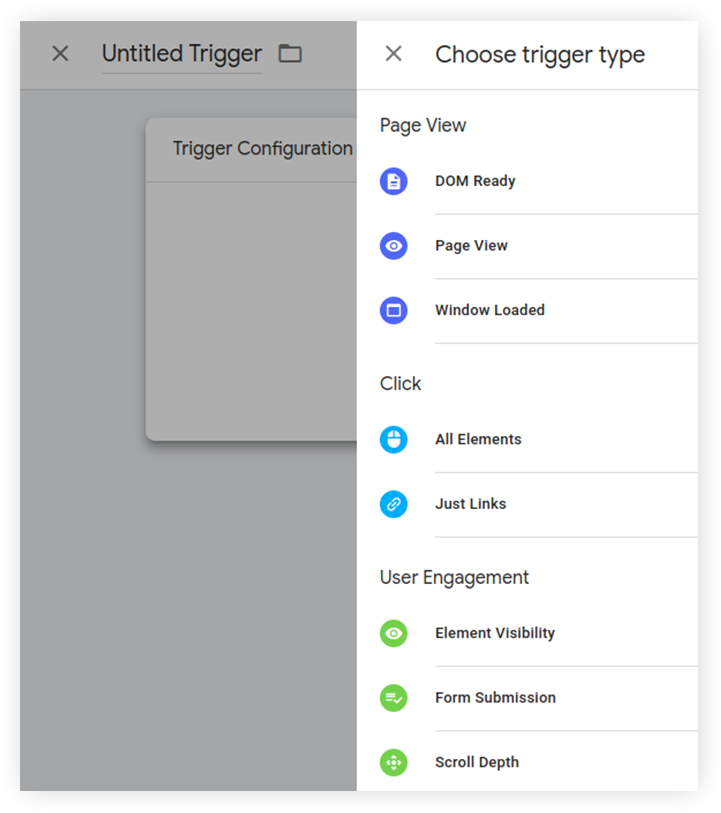Select the DOM Ready trigger icon

click(x=394, y=181)
